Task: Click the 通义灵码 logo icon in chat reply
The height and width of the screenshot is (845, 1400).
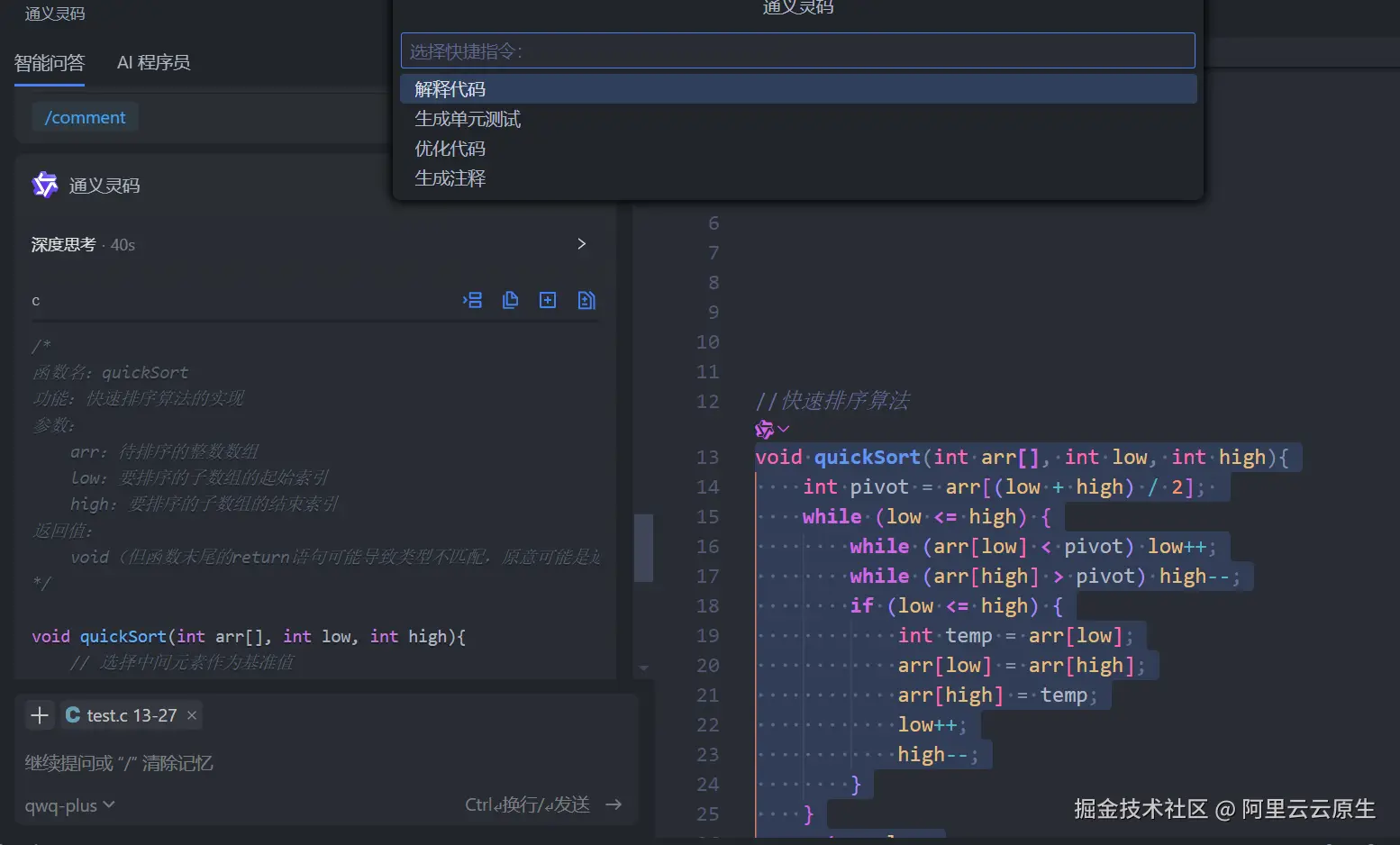Action: coord(45,185)
